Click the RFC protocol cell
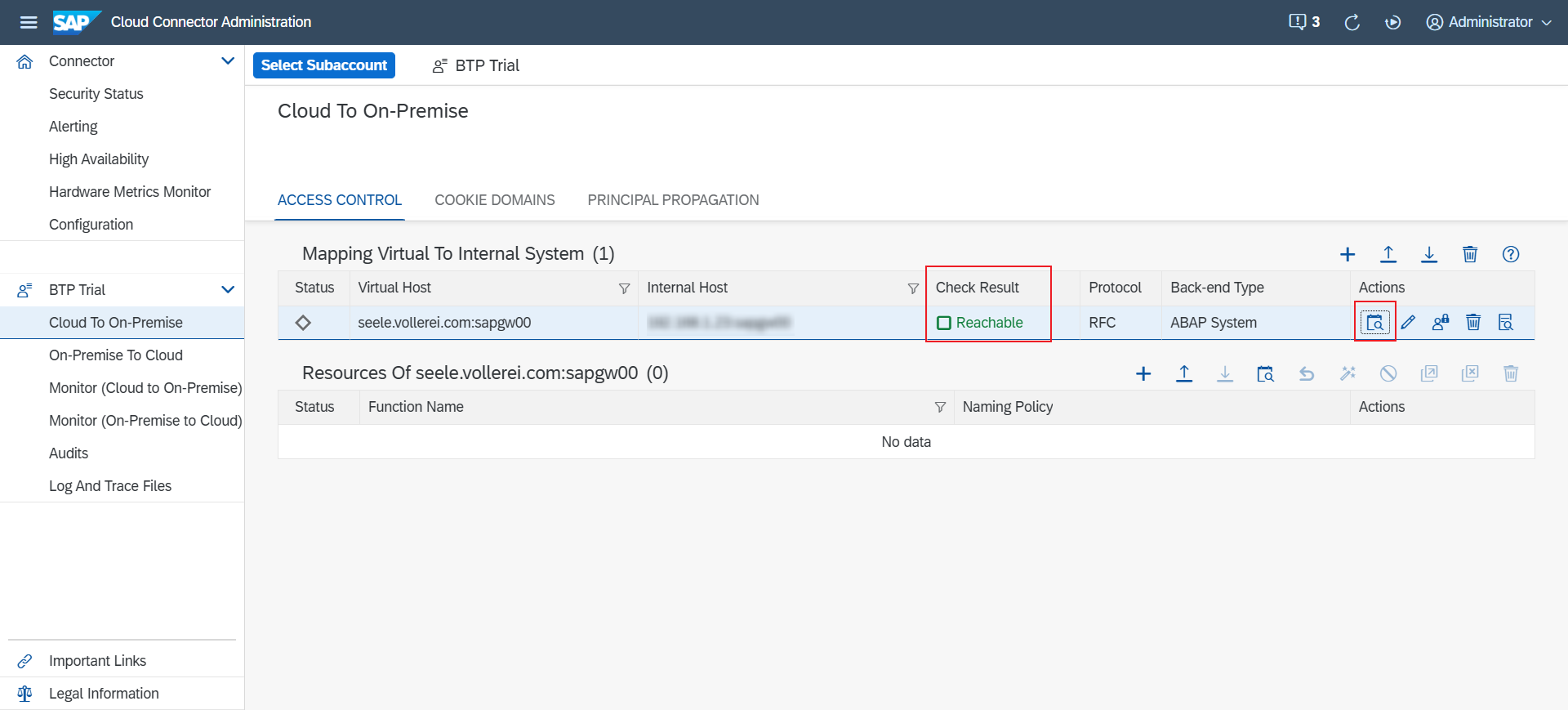Screen dimensions: 1568x710 click(1102, 323)
